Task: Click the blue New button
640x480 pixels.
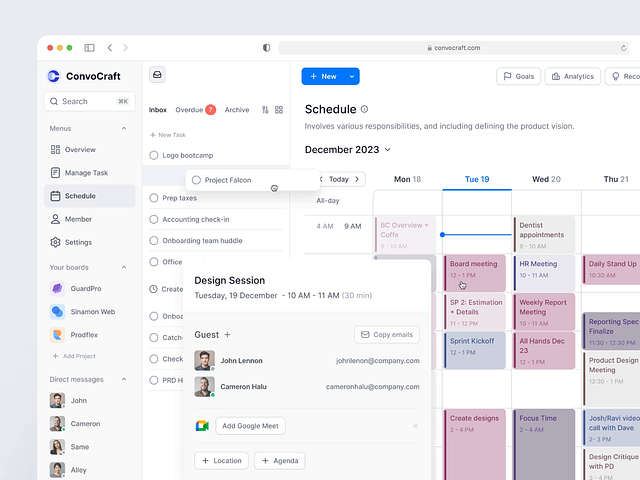Action: coord(323,76)
